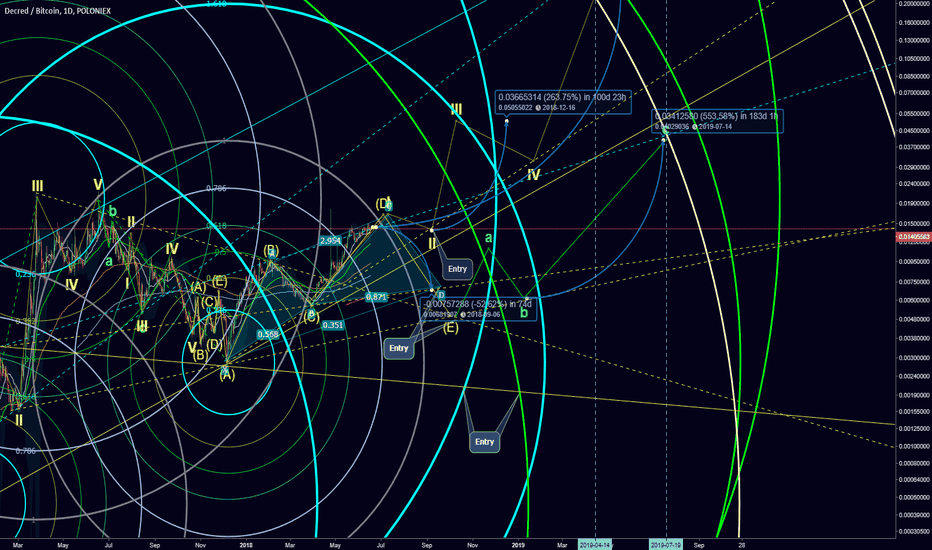Click the 0.02900000 price axis label
This screenshot has height=550, width=932.
(914, 168)
